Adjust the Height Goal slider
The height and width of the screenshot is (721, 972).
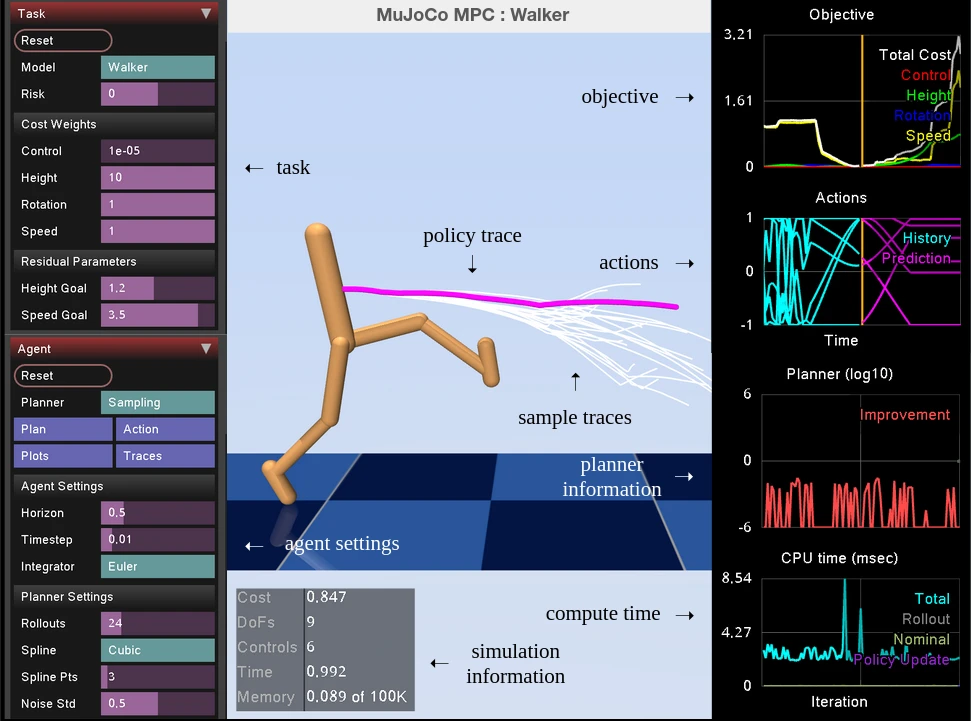[158, 288]
